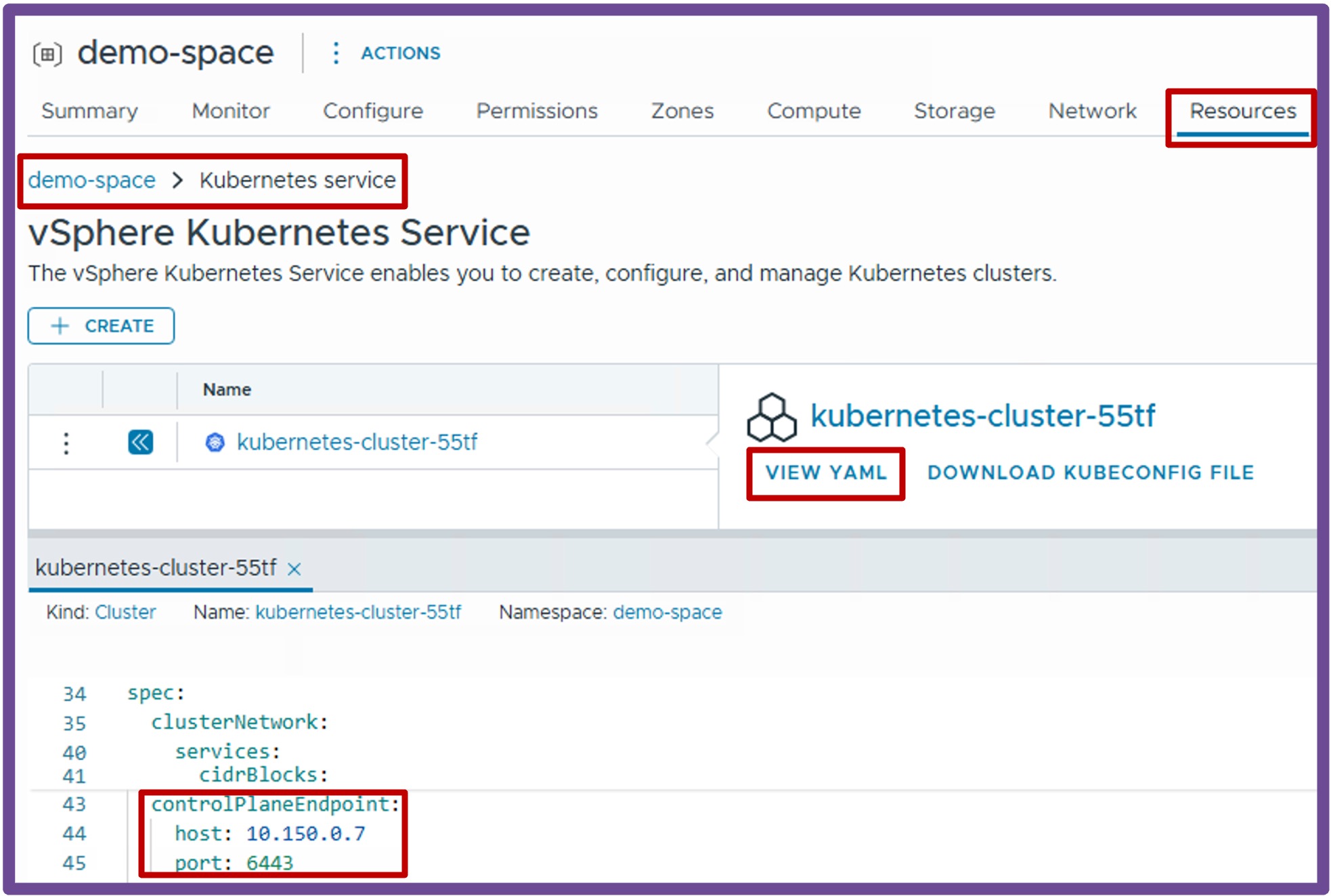Click the Kubernetes icon in the cluster row
The image size is (1331, 896).
[215, 443]
